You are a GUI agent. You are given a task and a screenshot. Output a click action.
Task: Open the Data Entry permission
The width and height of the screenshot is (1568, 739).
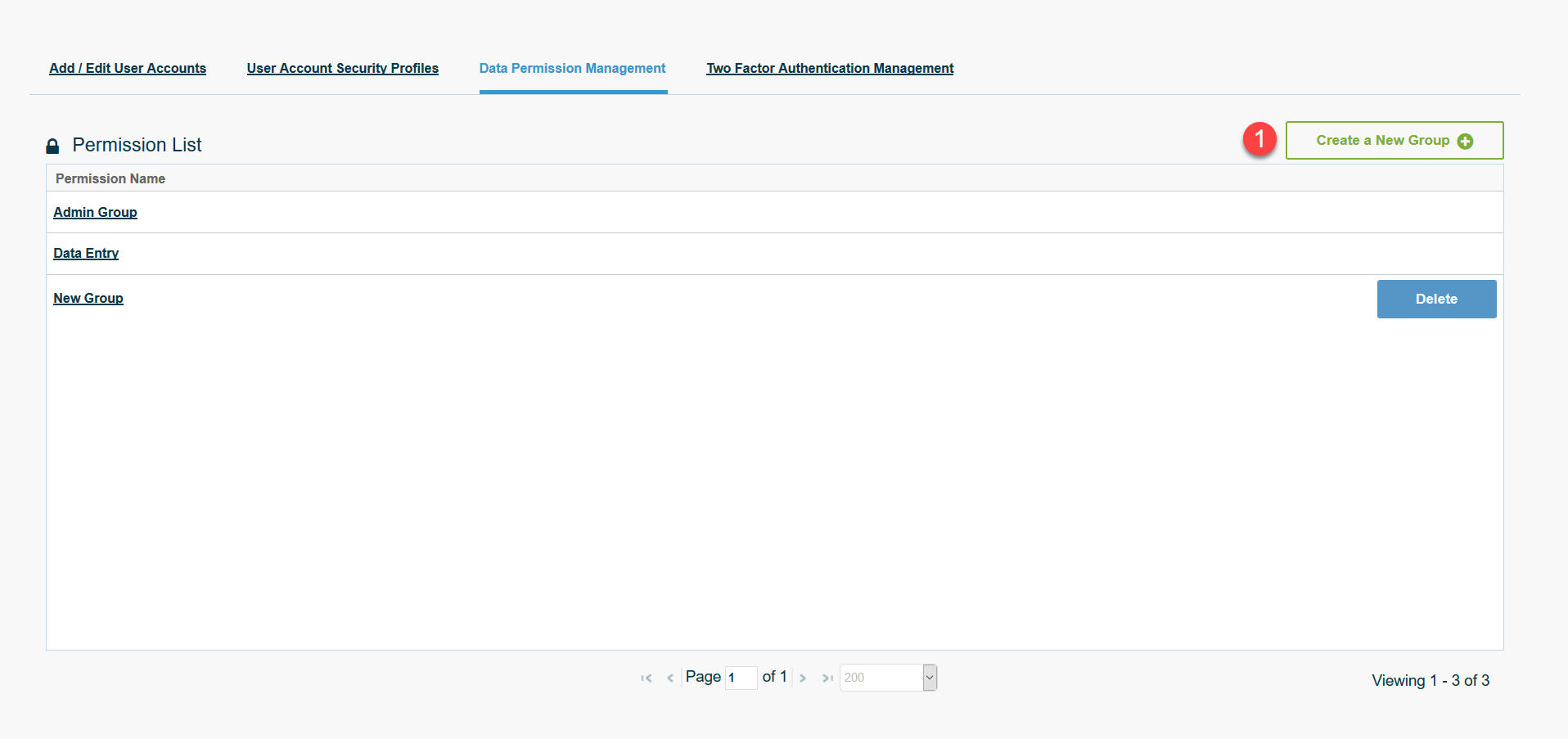[x=85, y=253]
